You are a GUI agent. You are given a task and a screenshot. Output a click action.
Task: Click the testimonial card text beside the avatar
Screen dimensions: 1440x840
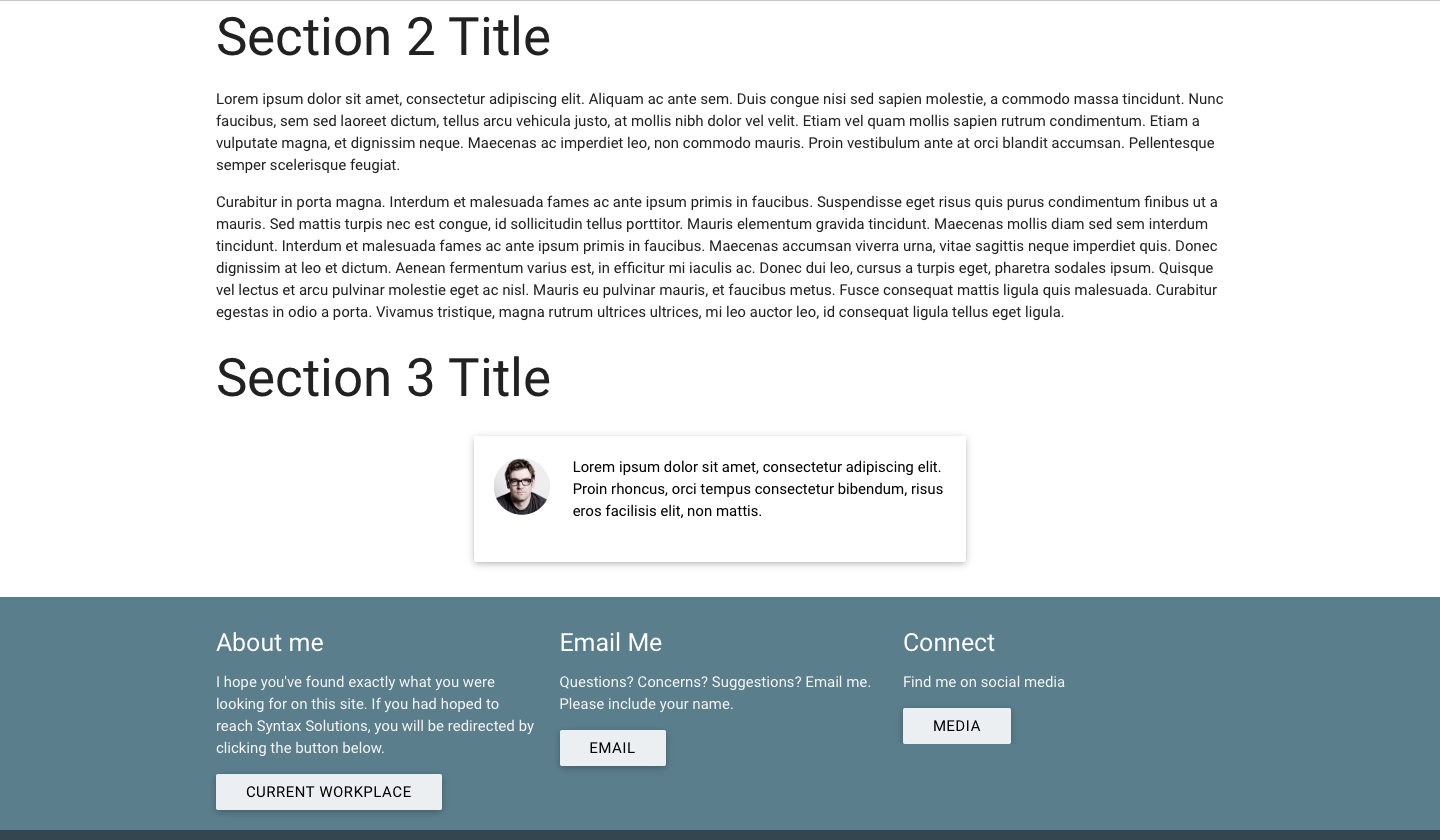click(758, 489)
